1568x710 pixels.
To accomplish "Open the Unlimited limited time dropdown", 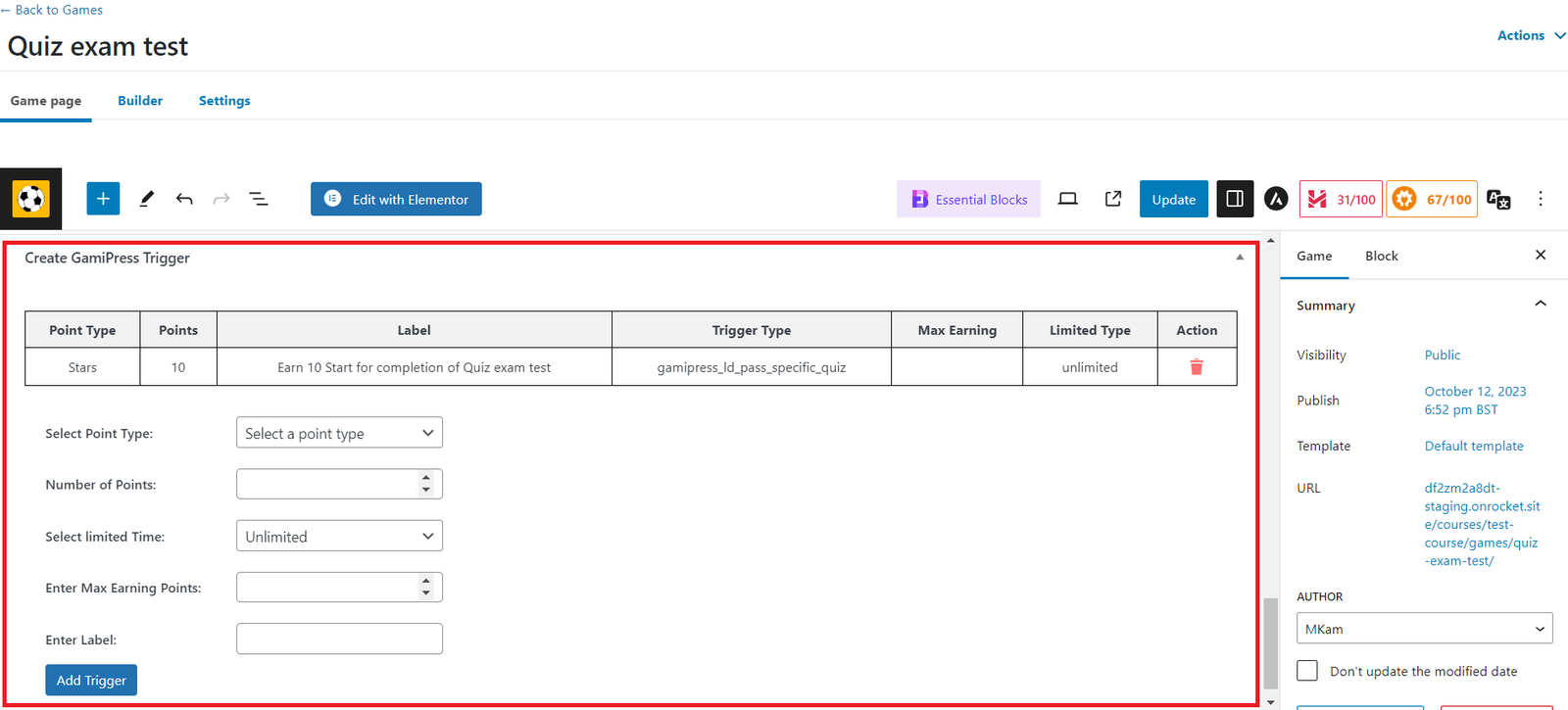I will (339, 536).
